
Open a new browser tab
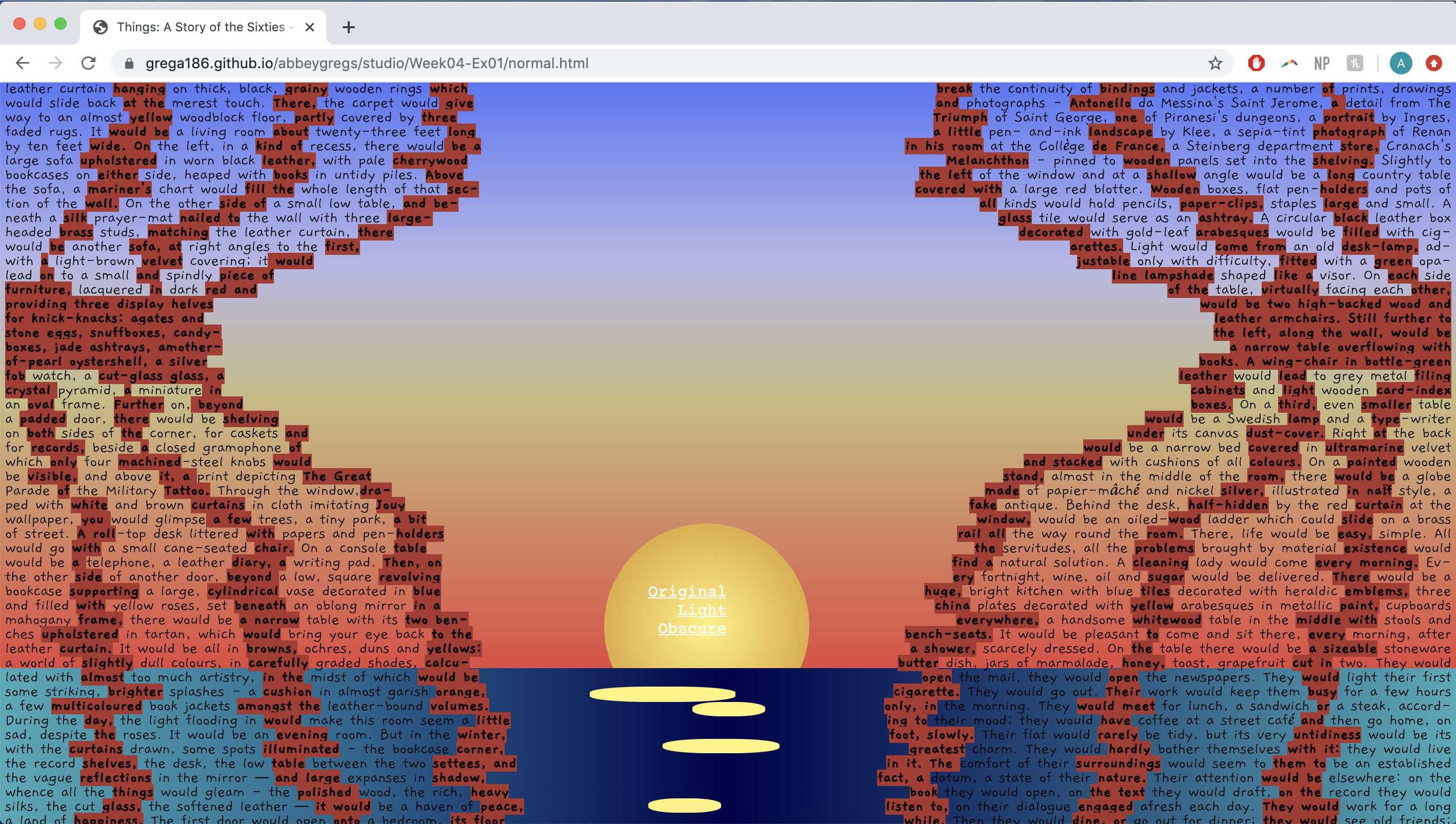pos(349,27)
